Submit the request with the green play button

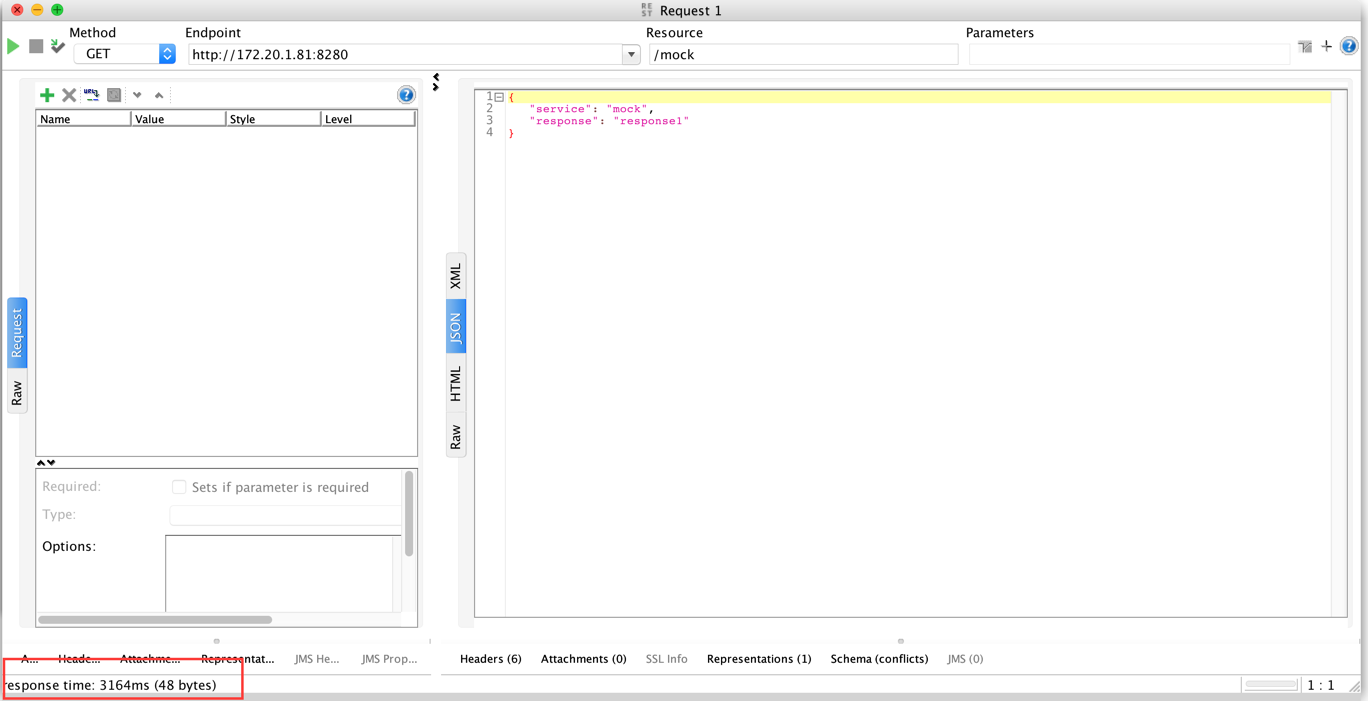[13, 46]
